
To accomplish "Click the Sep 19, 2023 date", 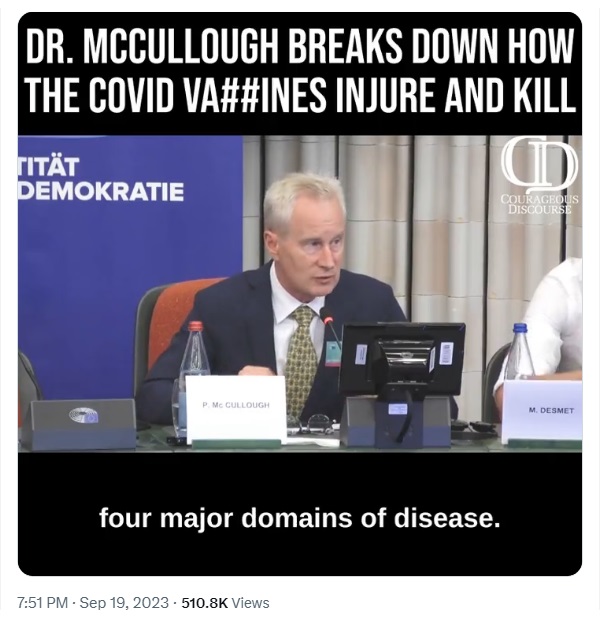I will 124,603.
